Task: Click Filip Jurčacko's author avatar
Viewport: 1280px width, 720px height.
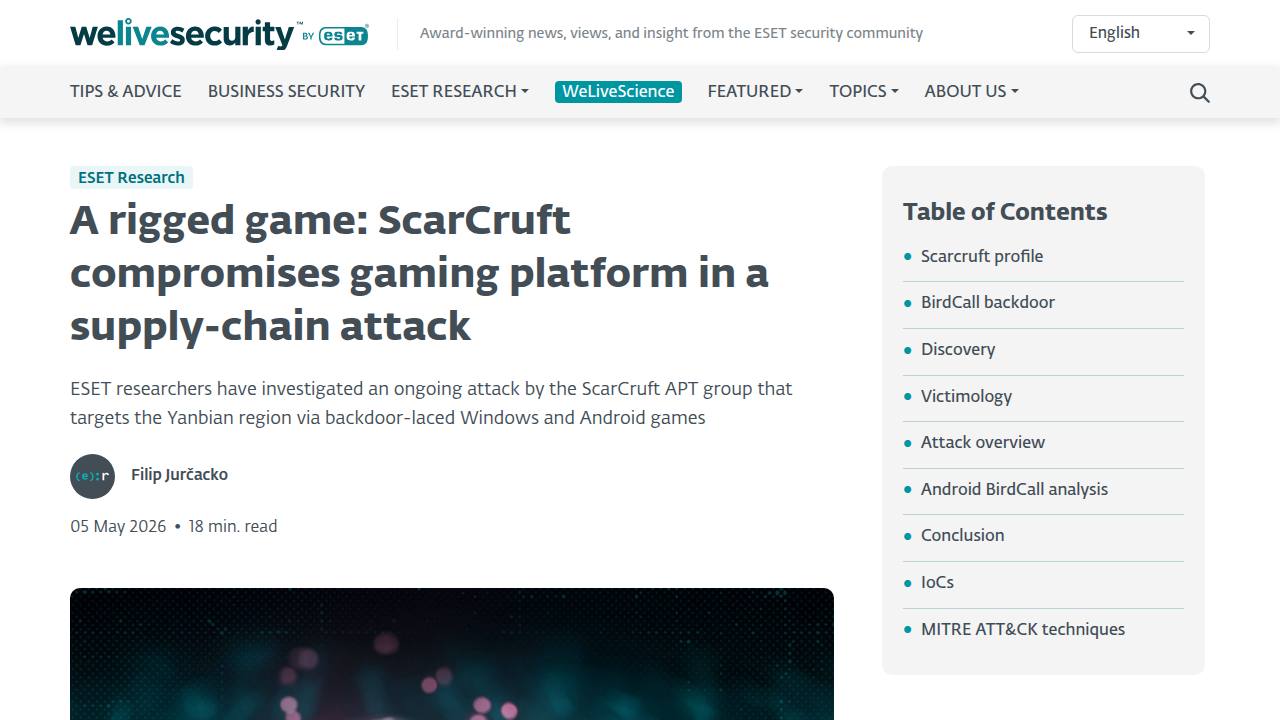Action: 92,476
